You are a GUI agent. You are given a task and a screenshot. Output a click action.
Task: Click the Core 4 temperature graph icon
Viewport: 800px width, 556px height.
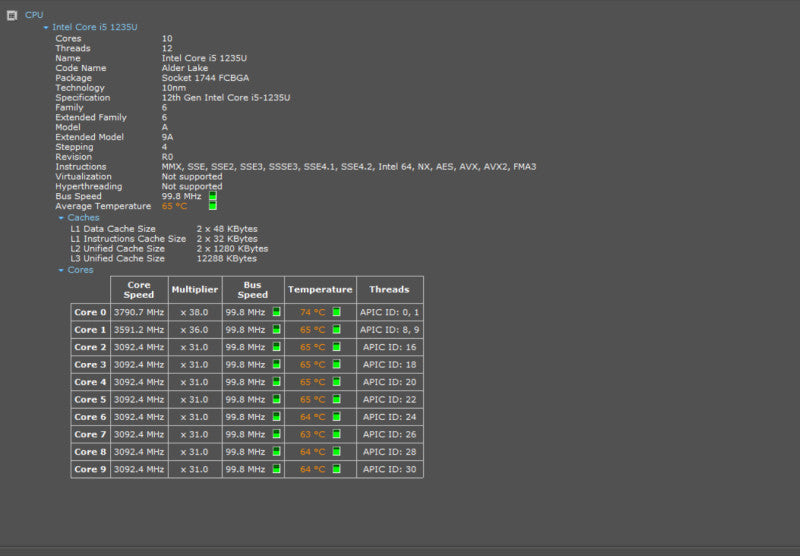[337, 382]
